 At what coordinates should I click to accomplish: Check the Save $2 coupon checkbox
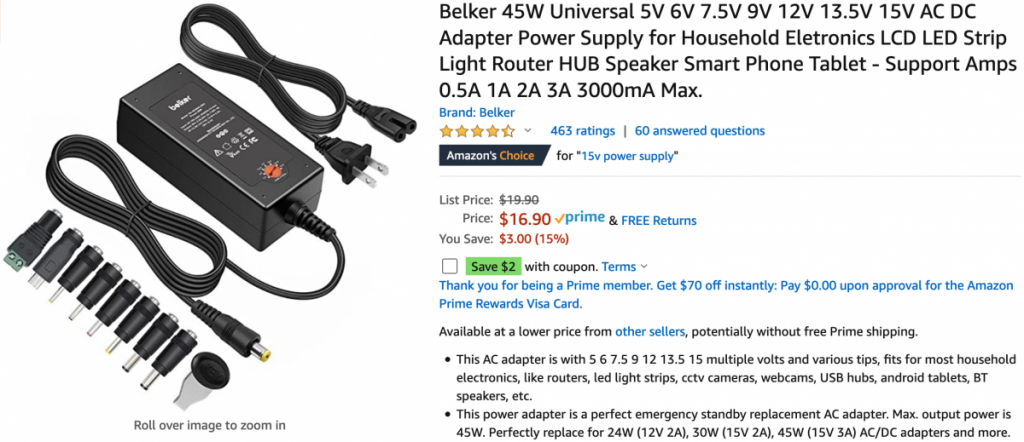[x=449, y=266]
